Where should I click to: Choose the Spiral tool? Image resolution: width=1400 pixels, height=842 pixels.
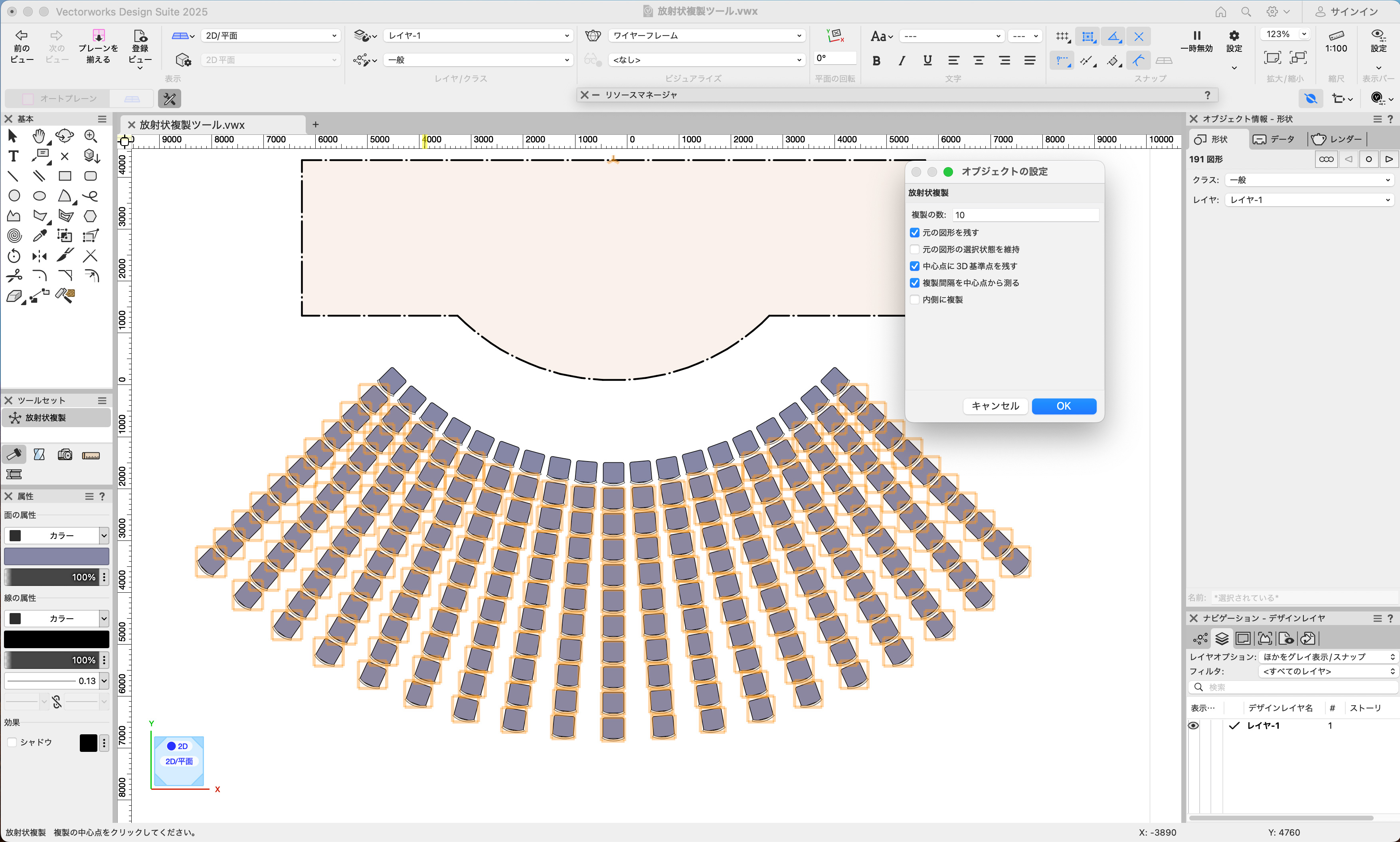pyautogui.click(x=14, y=235)
